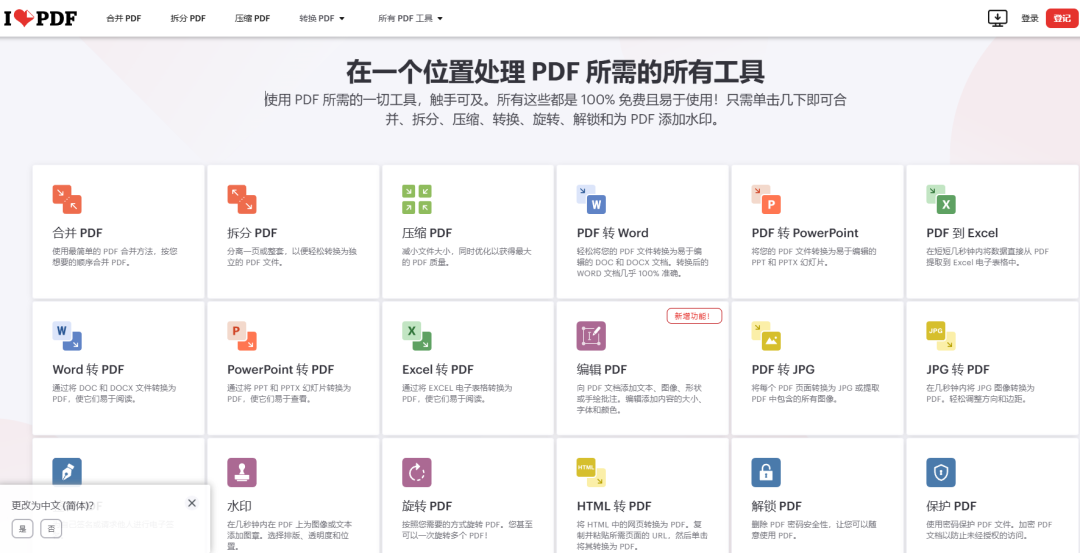Viewport: 1080px width, 553px height.
Task: Click the 拆分 PDF split icon
Action: point(242,199)
